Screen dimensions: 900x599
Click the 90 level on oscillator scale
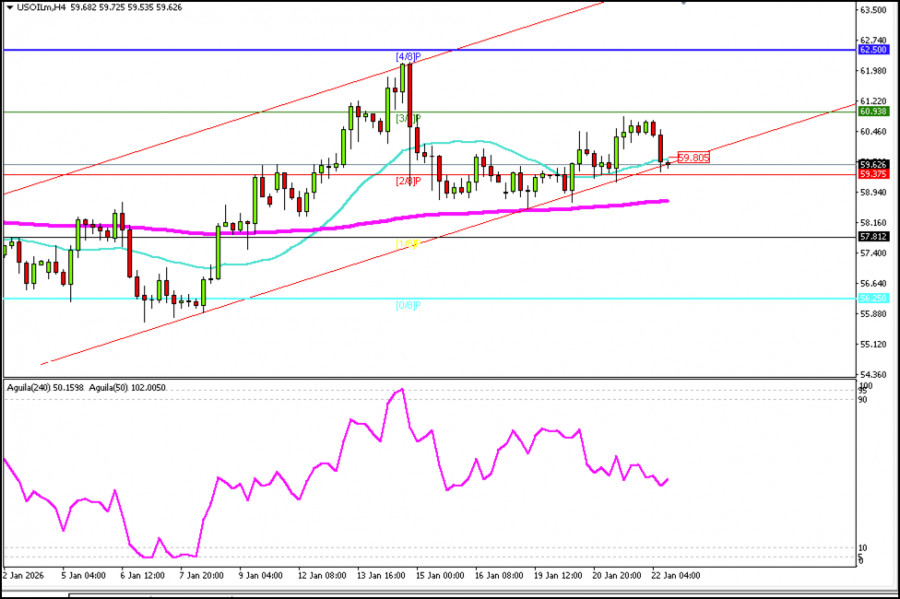[x=863, y=399]
